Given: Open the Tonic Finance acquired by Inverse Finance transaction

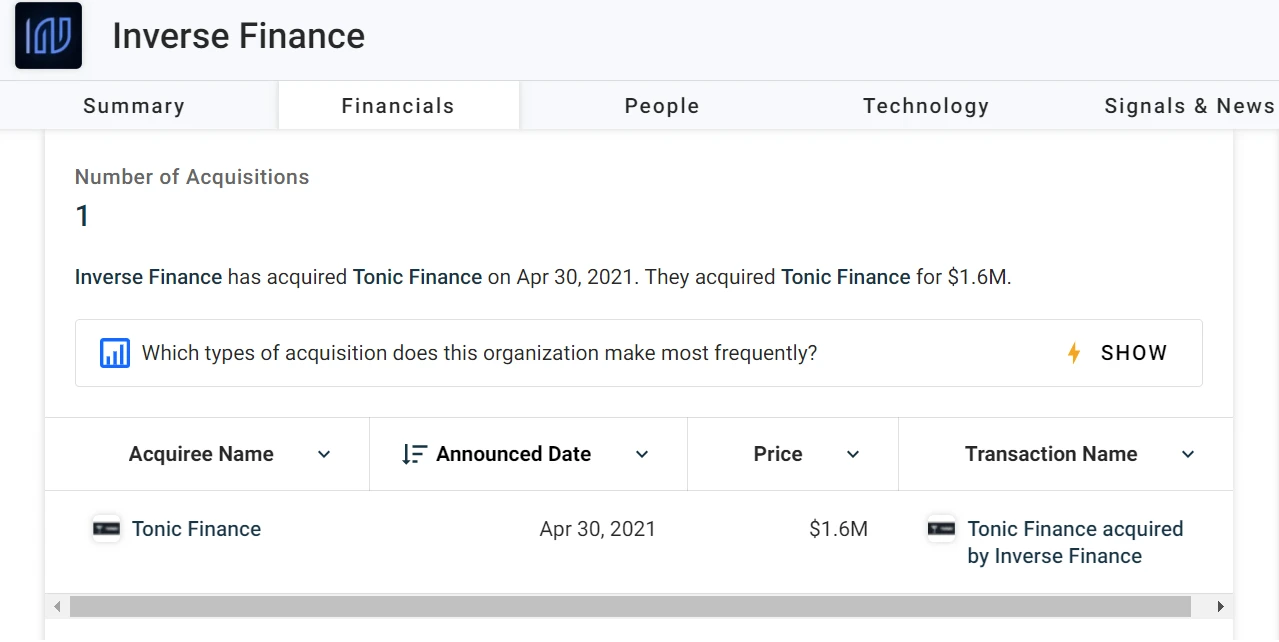Looking at the screenshot, I should click(x=1075, y=542).
